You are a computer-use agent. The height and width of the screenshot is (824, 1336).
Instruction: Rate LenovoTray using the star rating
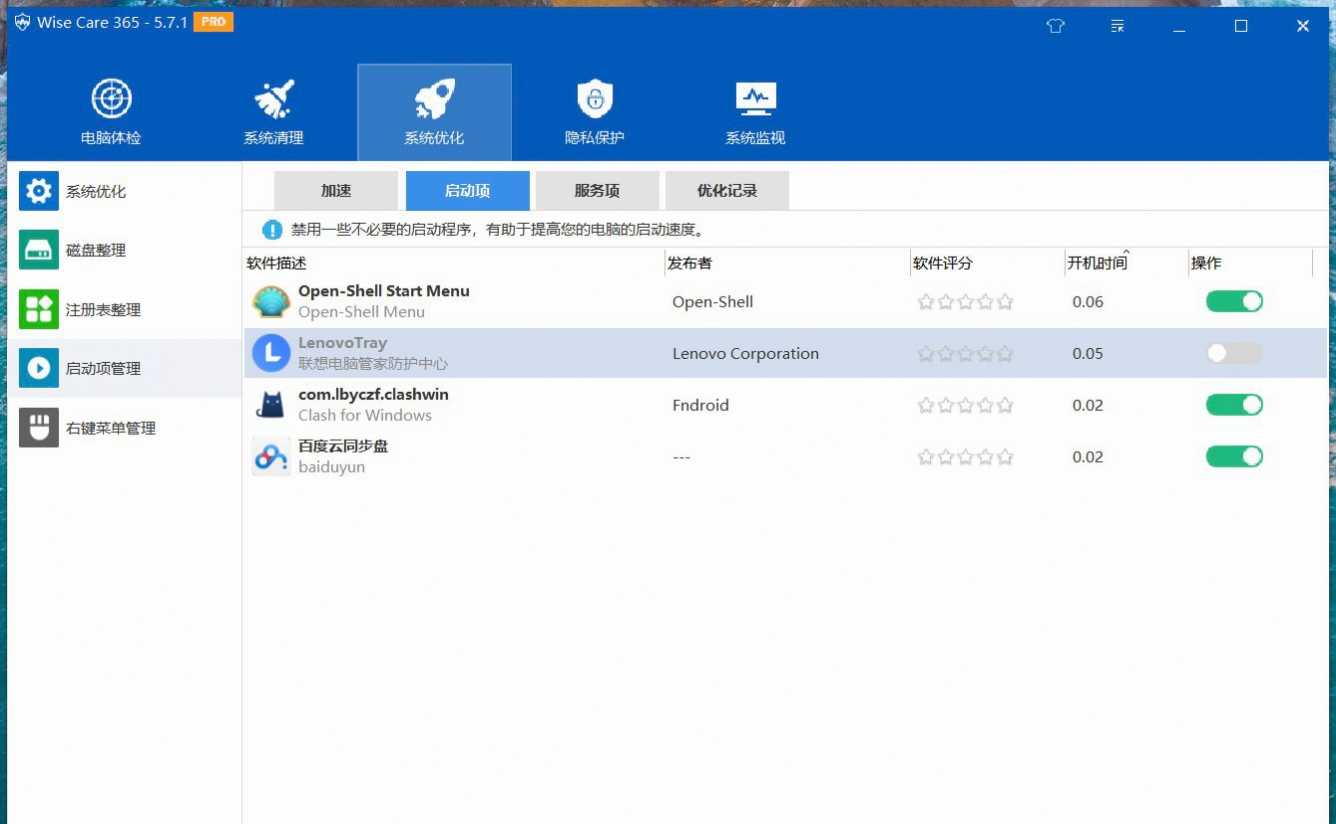coord(965,354)
